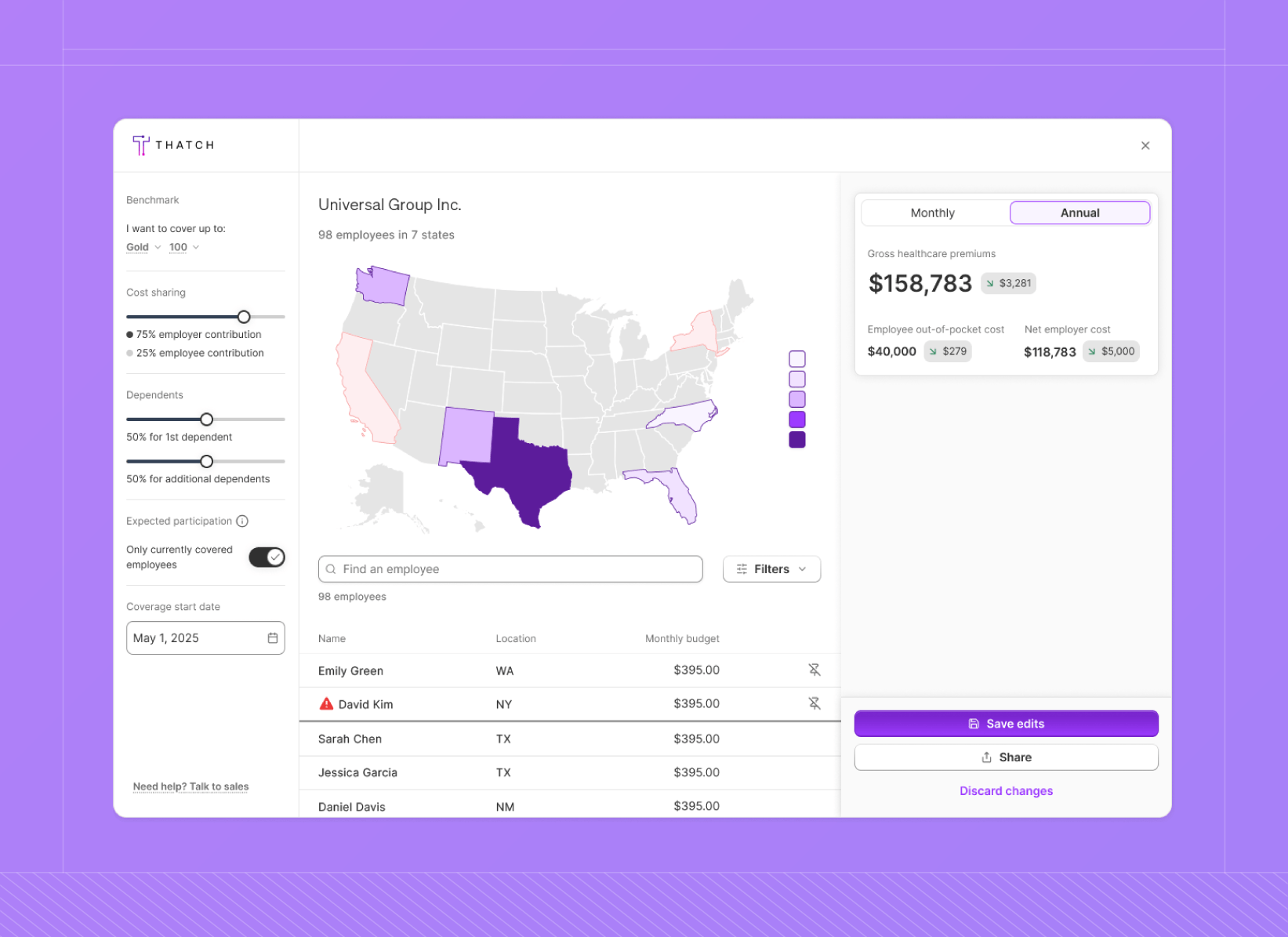Click the Cost sharing slider handle
Image resolution: width=1288 pixels, height=937 pixels.
point(244,317)
